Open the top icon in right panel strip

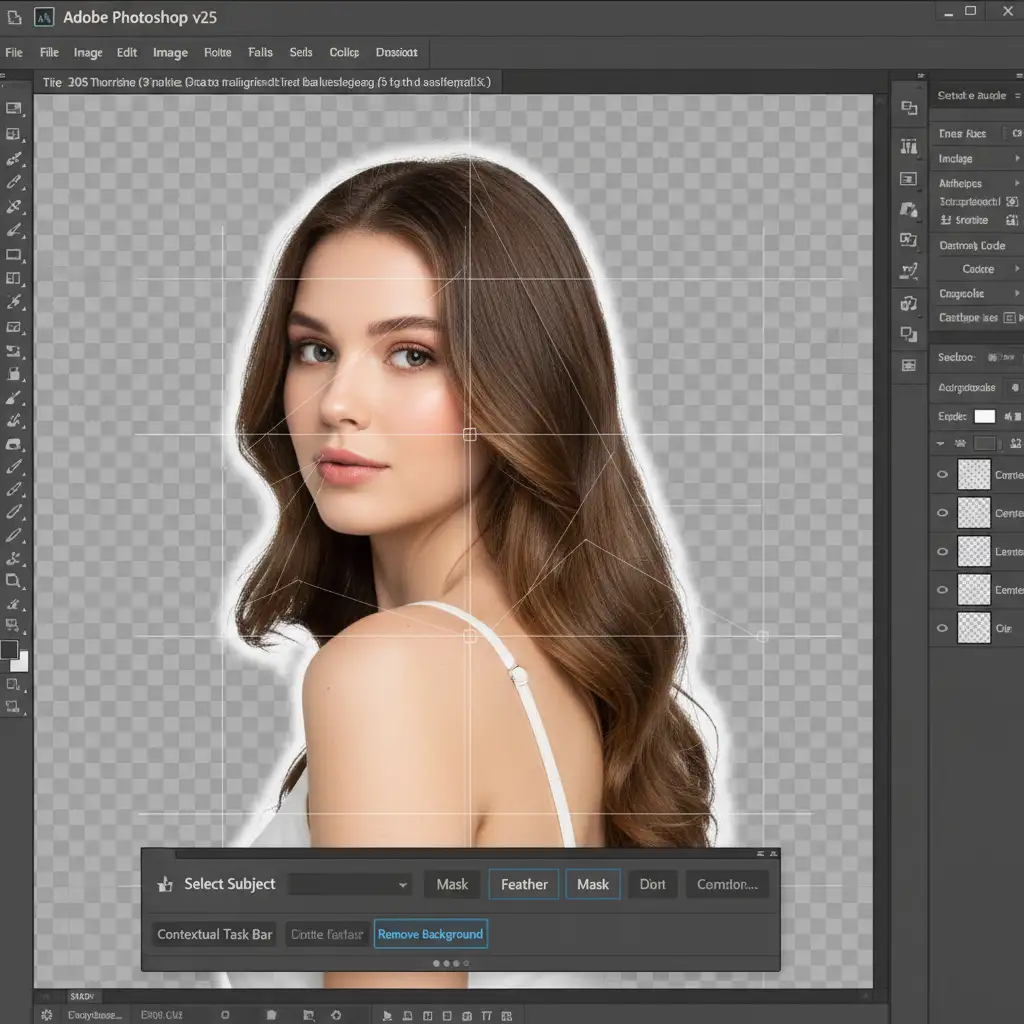pyautogui.click(x=908, y=108)
